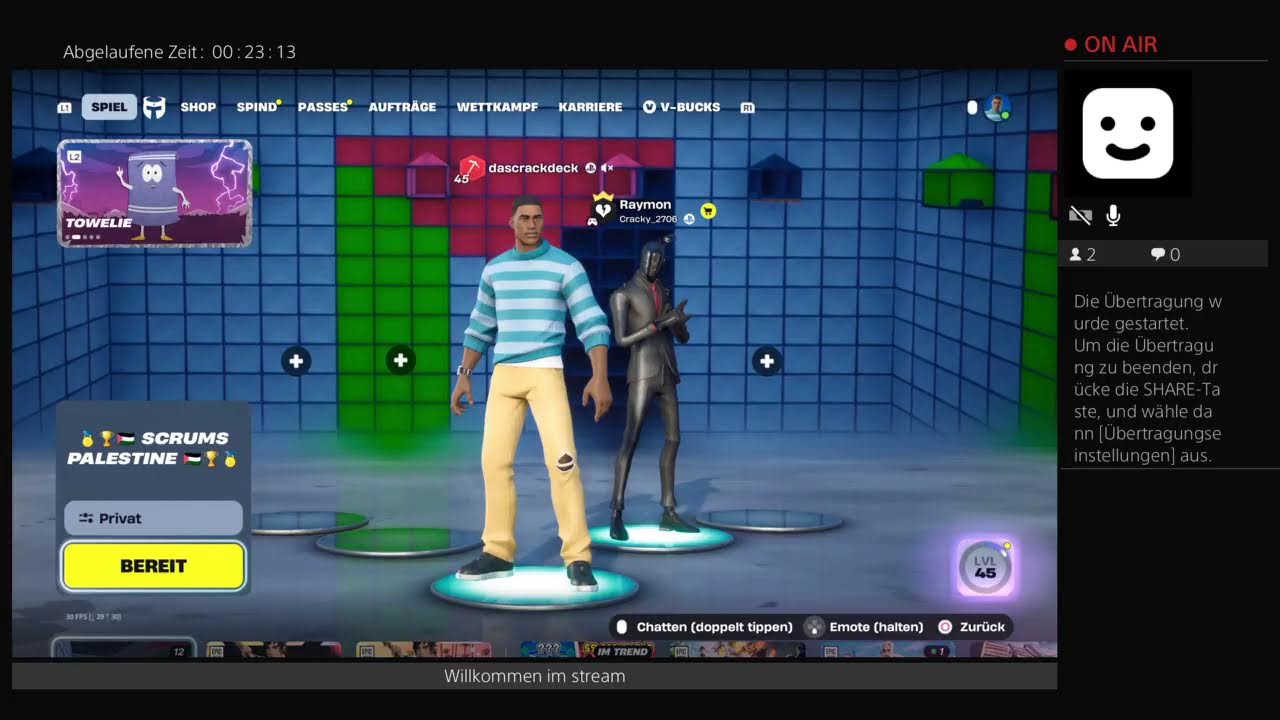Click the comments count bubble icon
The image size is (1280, 720).
pyautogui.click(x=1157, y=255)
